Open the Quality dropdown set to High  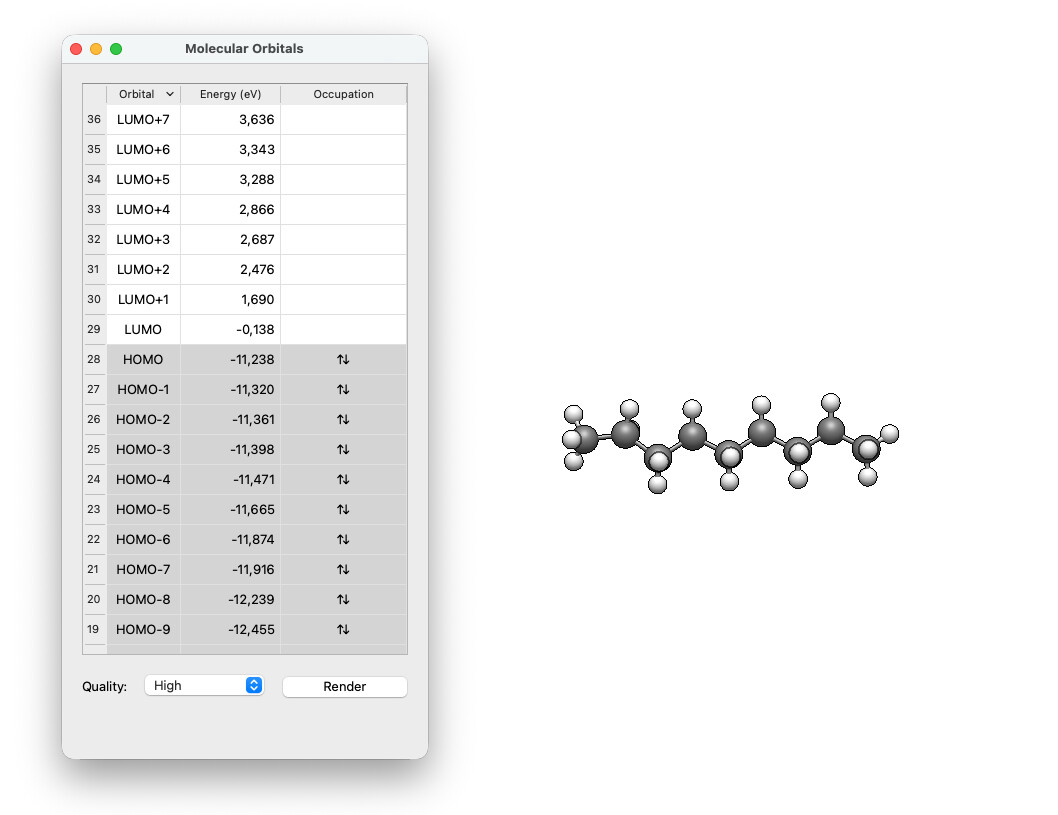pos(203,685)
